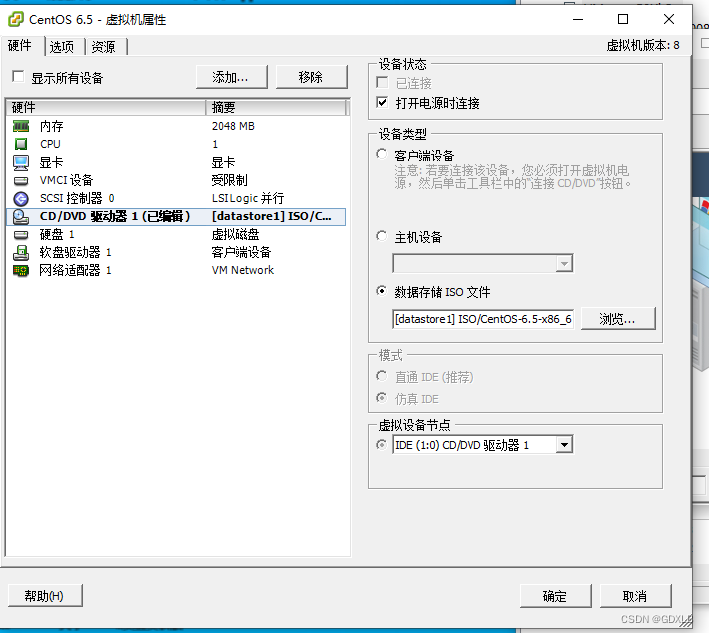Click the 添加... button
The image size is (709, 633).
coord(232,77)
